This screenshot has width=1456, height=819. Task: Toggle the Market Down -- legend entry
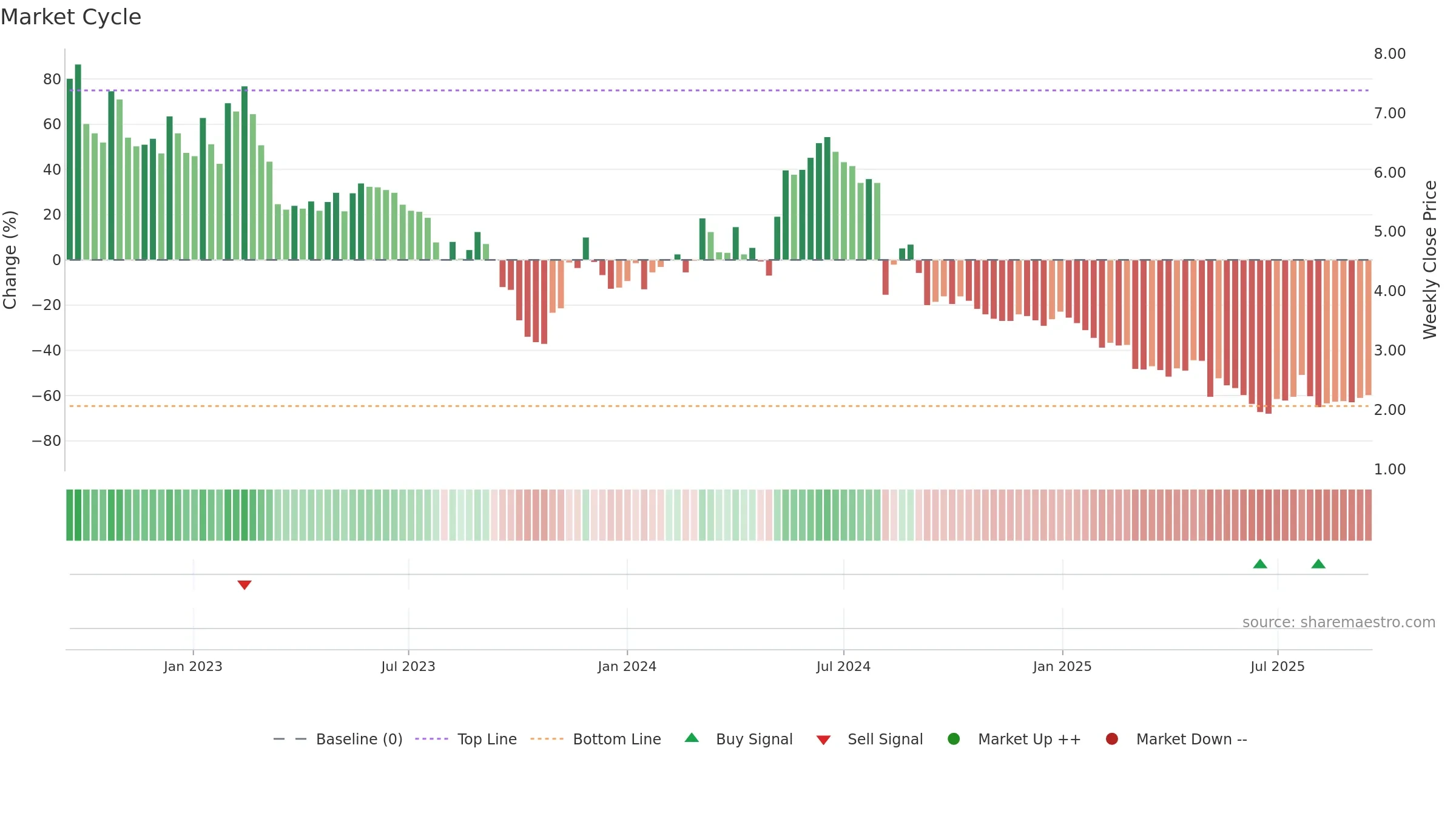pyautogui.click(x=1176, y=739)
